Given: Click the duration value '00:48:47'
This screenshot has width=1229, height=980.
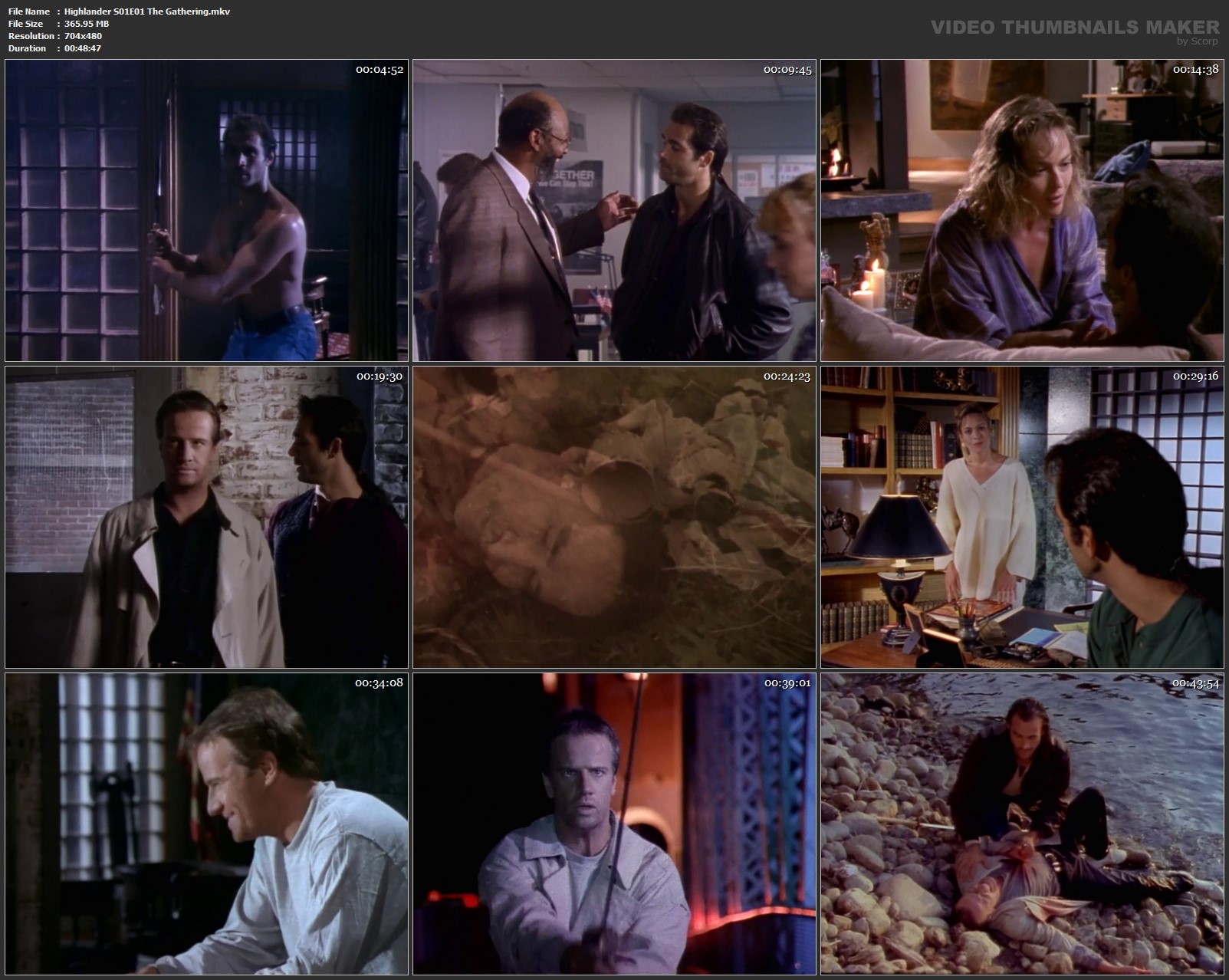Looking at the screenshot, I should [83, 48].
